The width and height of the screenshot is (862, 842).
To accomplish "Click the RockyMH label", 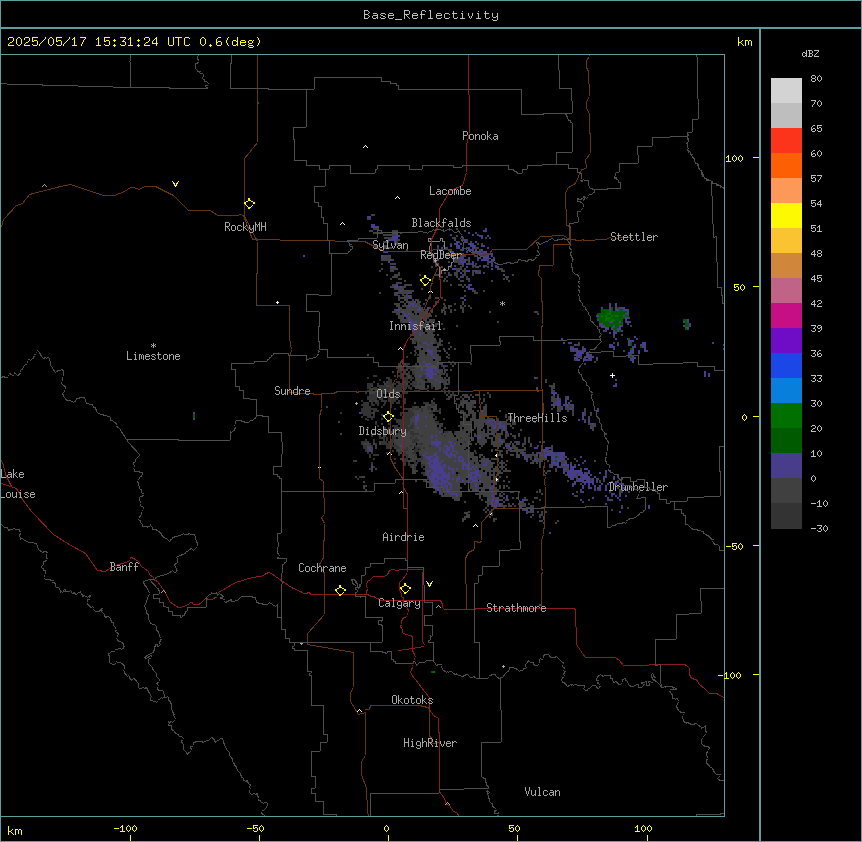I will point(245,227).
